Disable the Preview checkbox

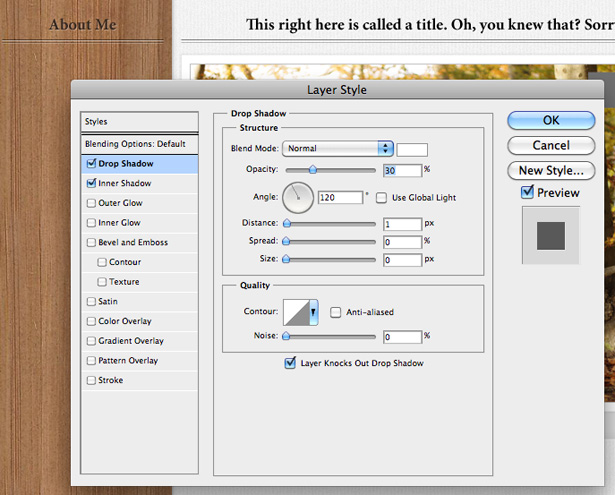(527, 192)
